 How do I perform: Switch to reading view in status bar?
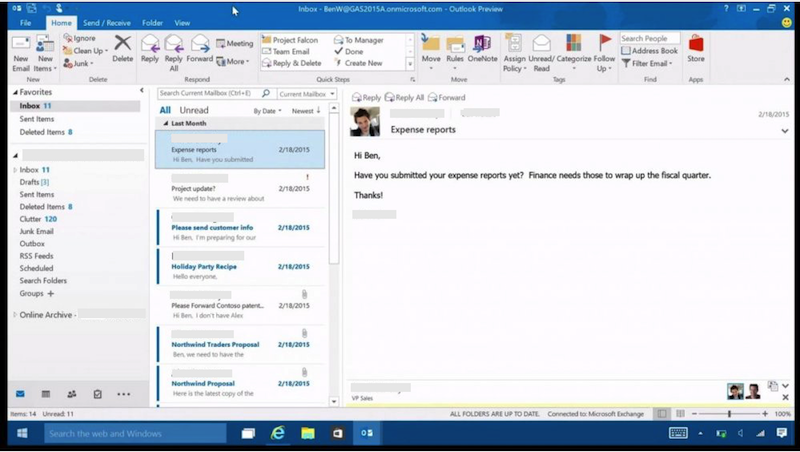680,414
